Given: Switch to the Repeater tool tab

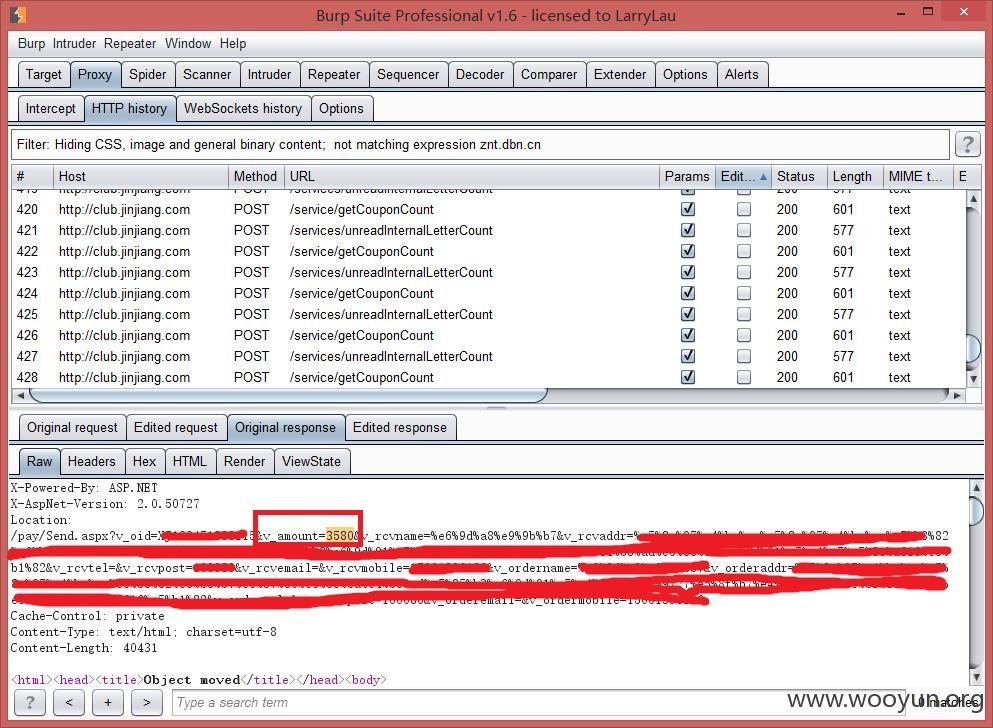Looking at the screenshot, I should tap(334, 75).
